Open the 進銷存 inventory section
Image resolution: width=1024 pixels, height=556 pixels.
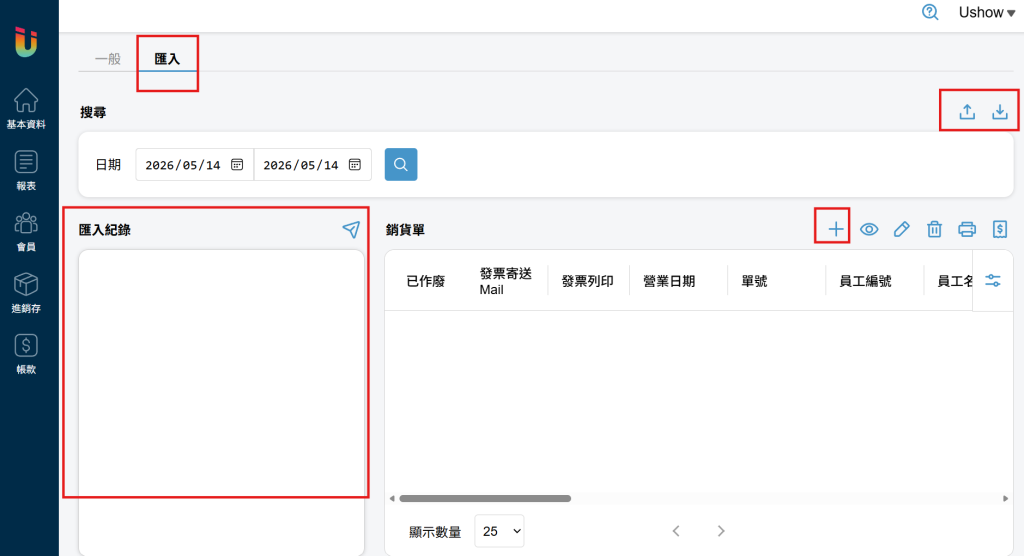(26, 293)
